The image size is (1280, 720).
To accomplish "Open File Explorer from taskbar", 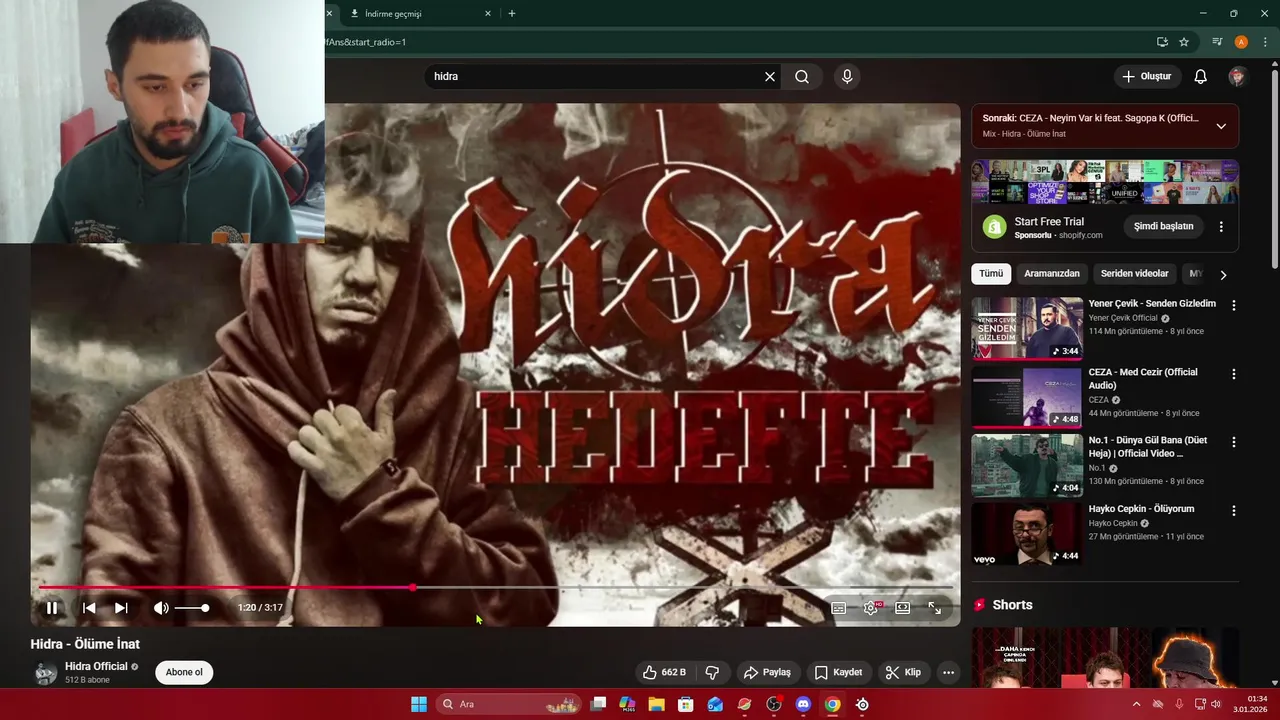I will point(656,704).
